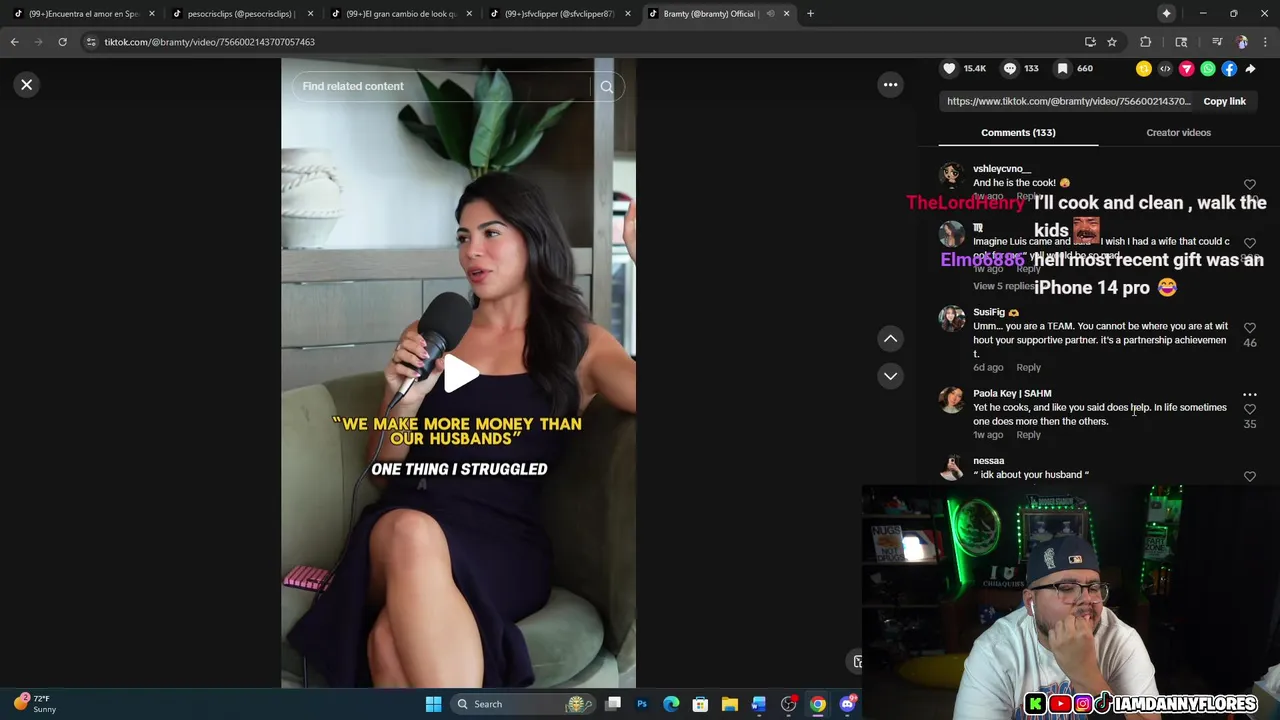Screen dimensions: 1280x720
Task: Open more share options arrow
Action: [1251, 69]
